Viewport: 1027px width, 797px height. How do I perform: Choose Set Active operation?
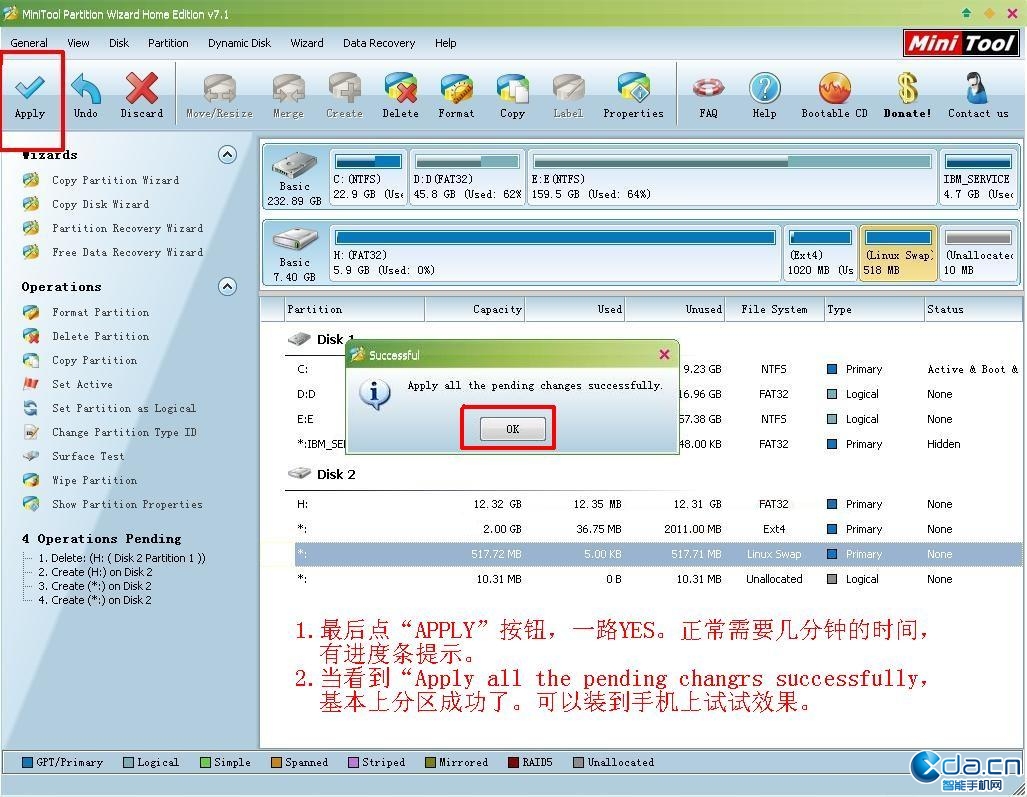(82, 384)
